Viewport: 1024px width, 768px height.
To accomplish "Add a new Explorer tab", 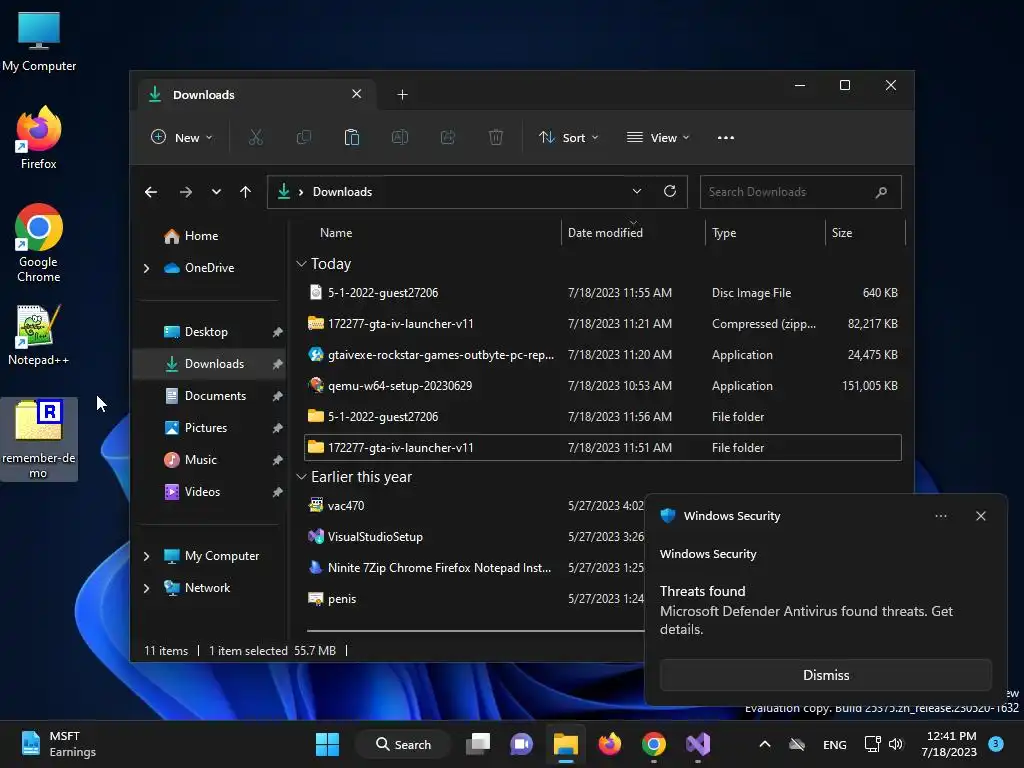I will tap(402, 95).
